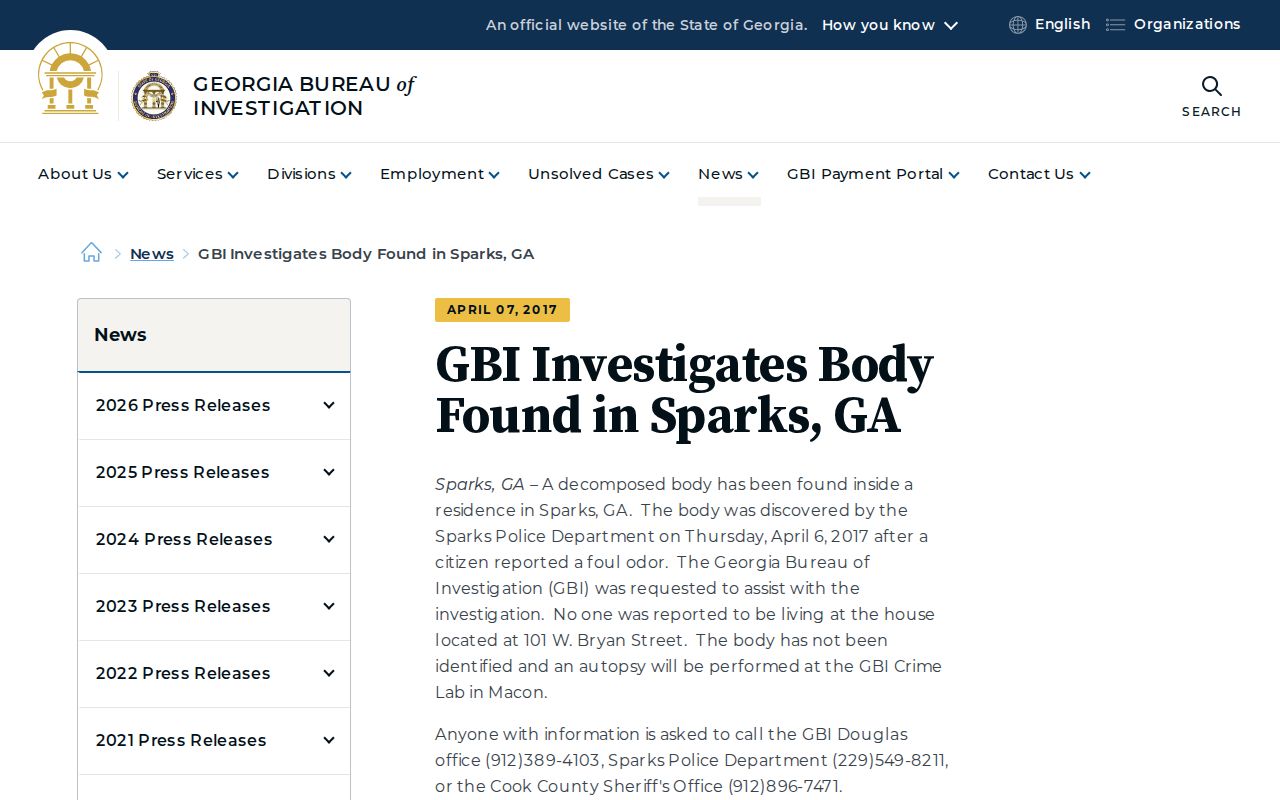Screen dimensions: 1280x800
Task: Click the globe icon beside English
Action: point(1018,25)
